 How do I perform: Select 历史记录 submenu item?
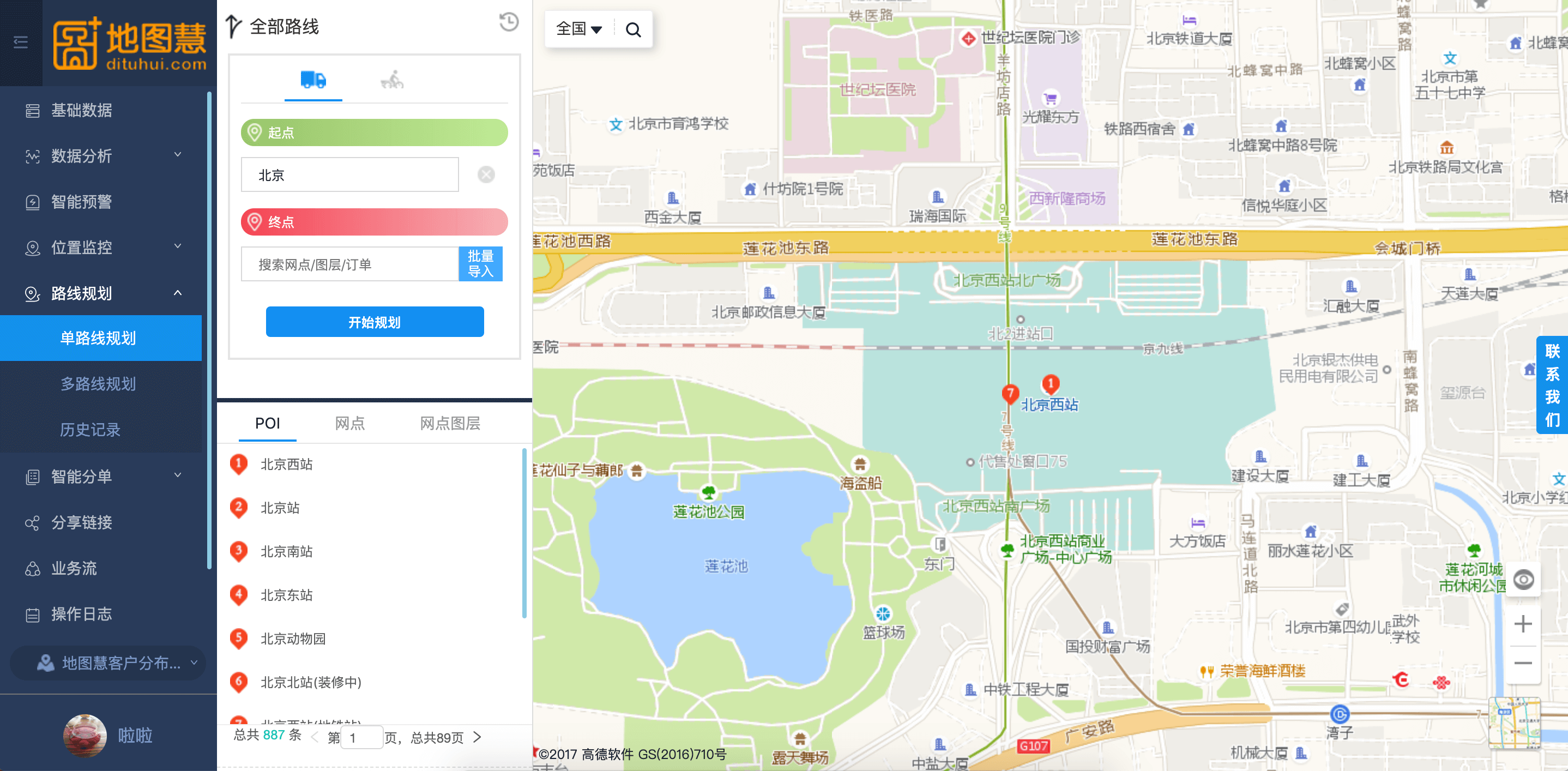point(101,430)
